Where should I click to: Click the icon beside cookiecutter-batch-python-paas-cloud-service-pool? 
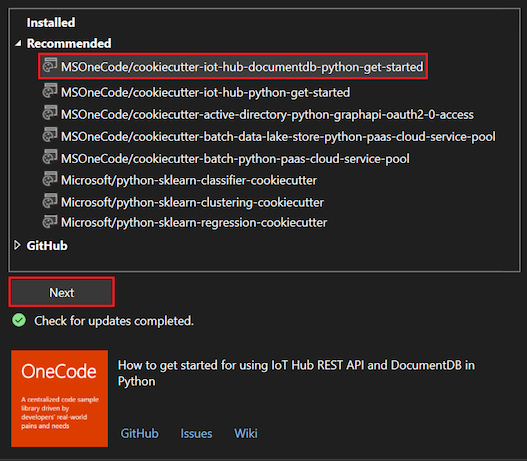coord(50,157)
